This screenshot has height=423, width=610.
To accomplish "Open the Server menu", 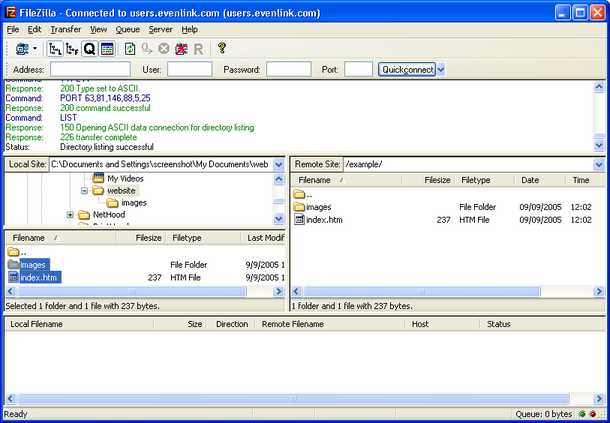I will 160,30.
